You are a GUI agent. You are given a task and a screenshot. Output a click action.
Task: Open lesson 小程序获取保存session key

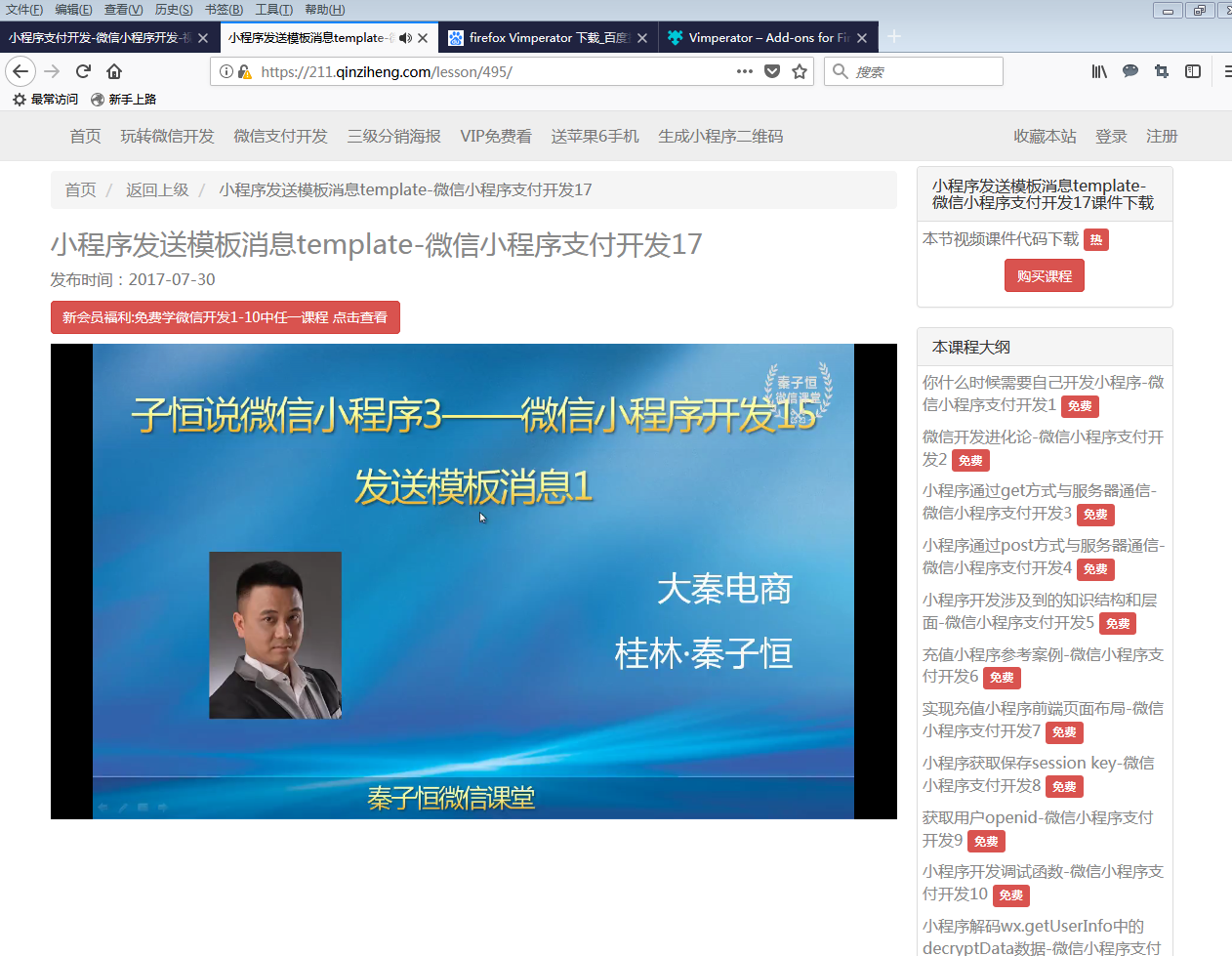pyautogui.click(x=1039, y=774)
